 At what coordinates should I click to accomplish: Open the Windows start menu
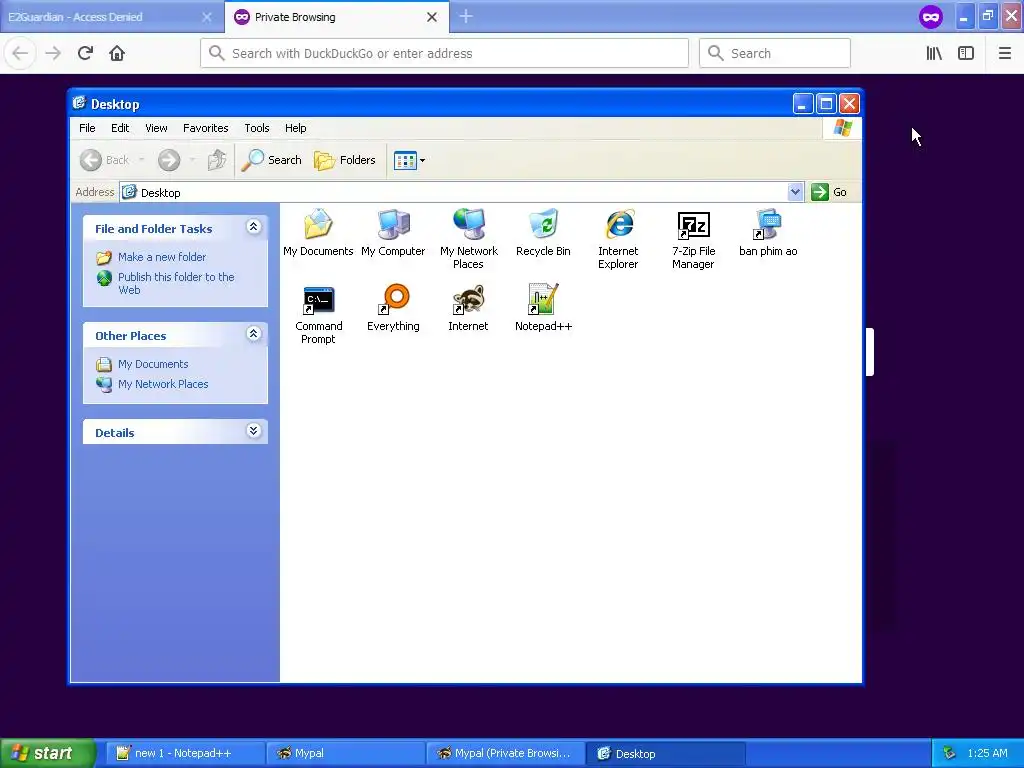tap(47, 753)
